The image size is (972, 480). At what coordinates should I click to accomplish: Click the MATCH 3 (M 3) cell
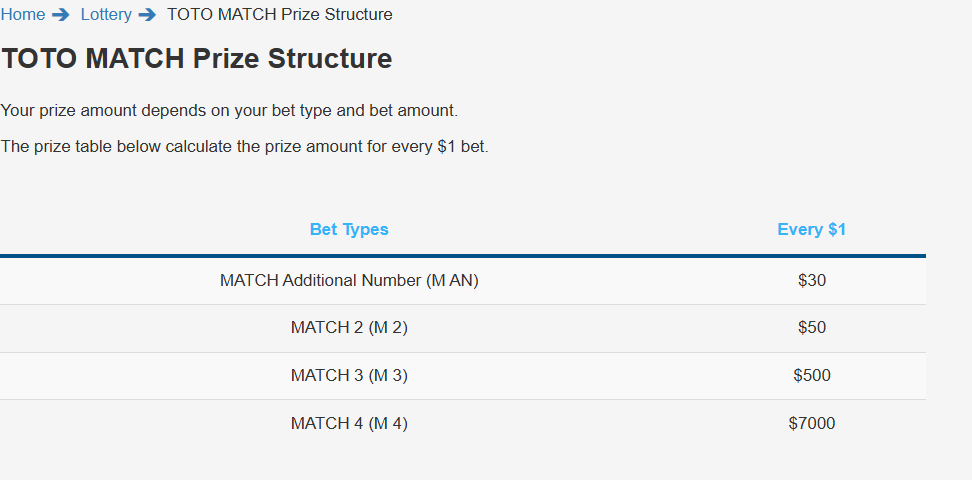point(349,376)
